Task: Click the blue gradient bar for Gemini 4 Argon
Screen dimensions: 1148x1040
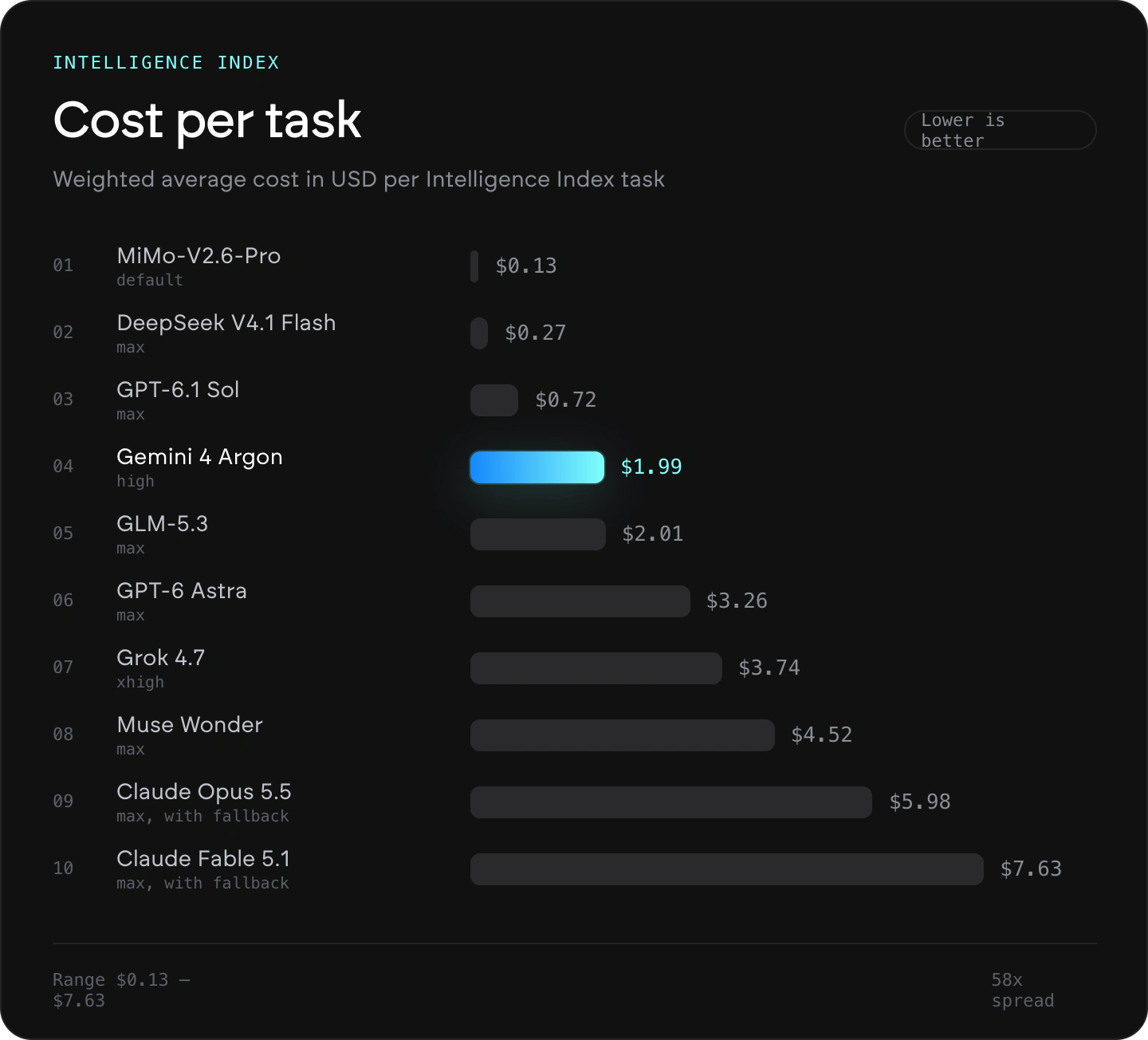Action: (537, 467)
